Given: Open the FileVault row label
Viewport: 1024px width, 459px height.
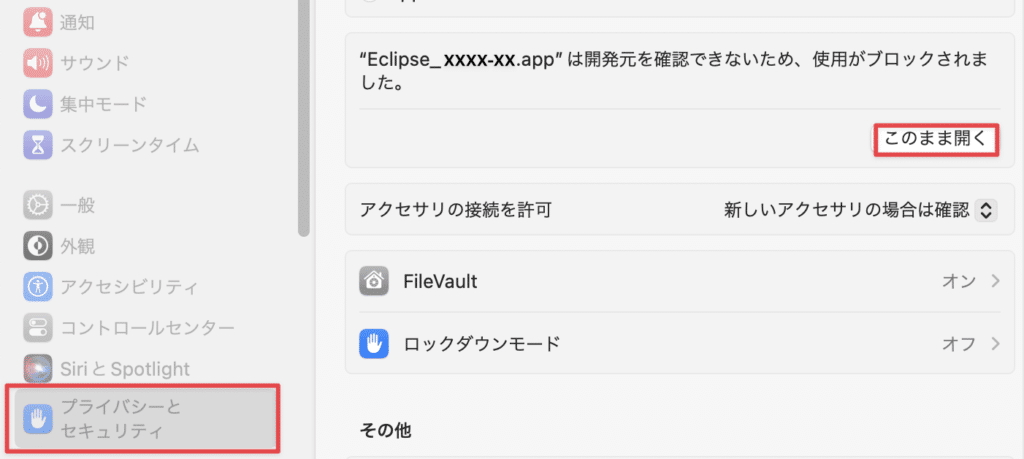Looking at the screenshot, I should point(440,282).
